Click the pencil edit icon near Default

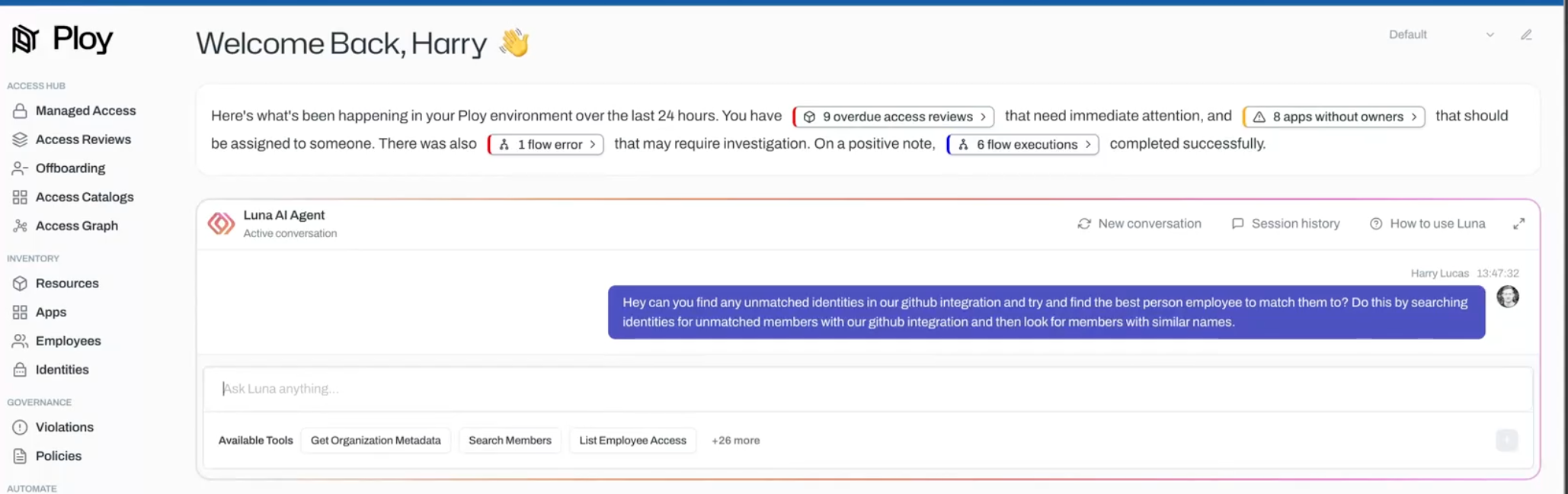coord(1526,35)
